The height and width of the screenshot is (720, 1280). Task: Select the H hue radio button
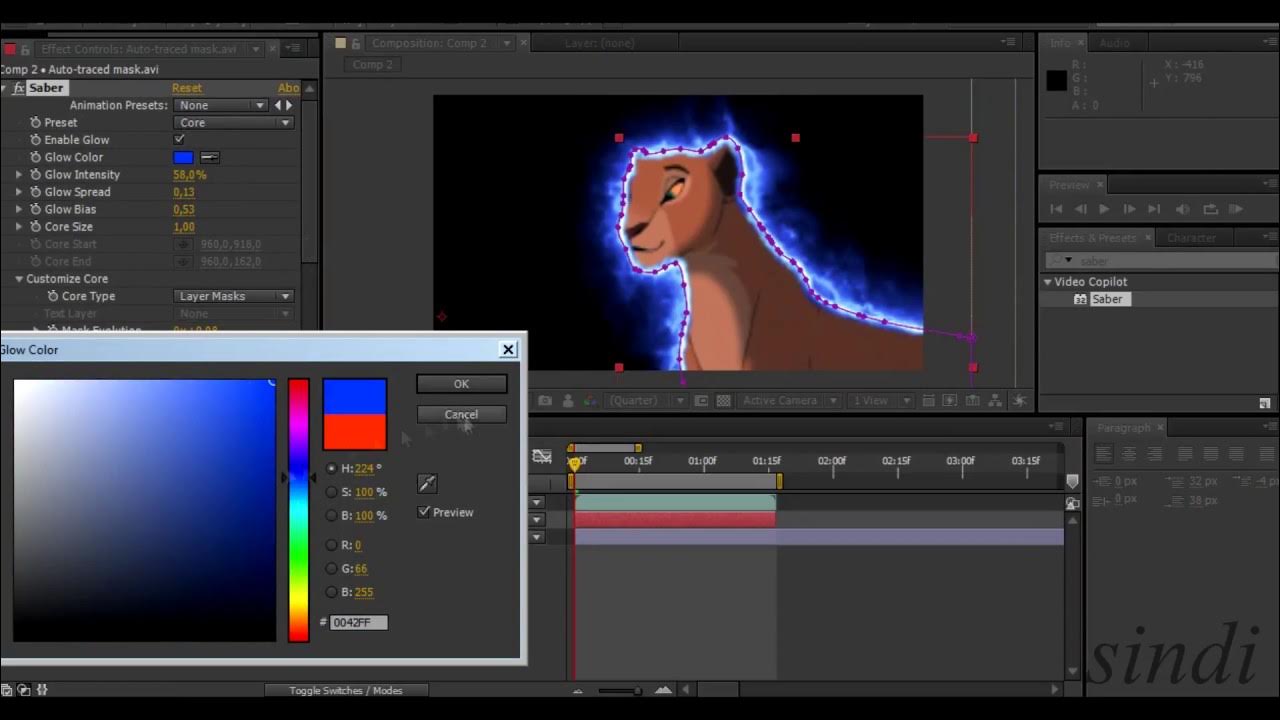point(332,468)
